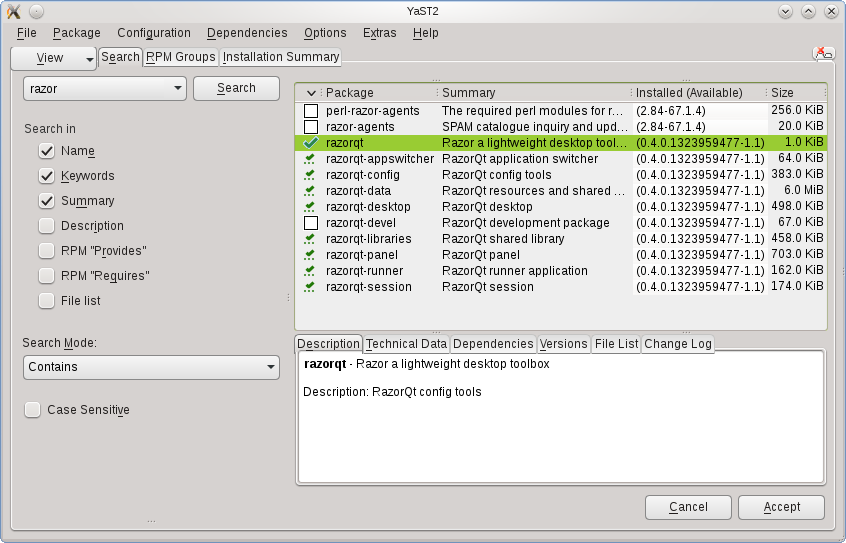
Task: Click the "SPAM catalogue inquiry" summary cell
Action: tap(534, 127)
